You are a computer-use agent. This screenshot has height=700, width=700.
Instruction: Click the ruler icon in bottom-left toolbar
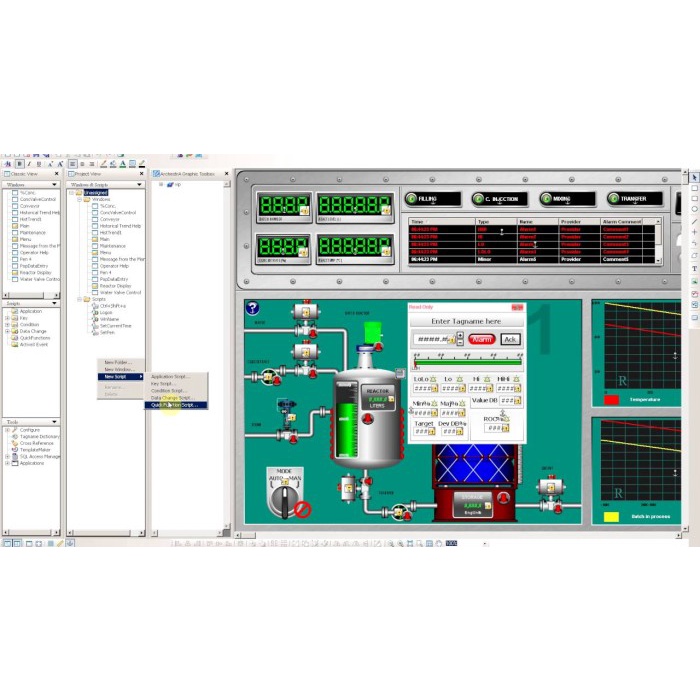(x=60, y=543)
